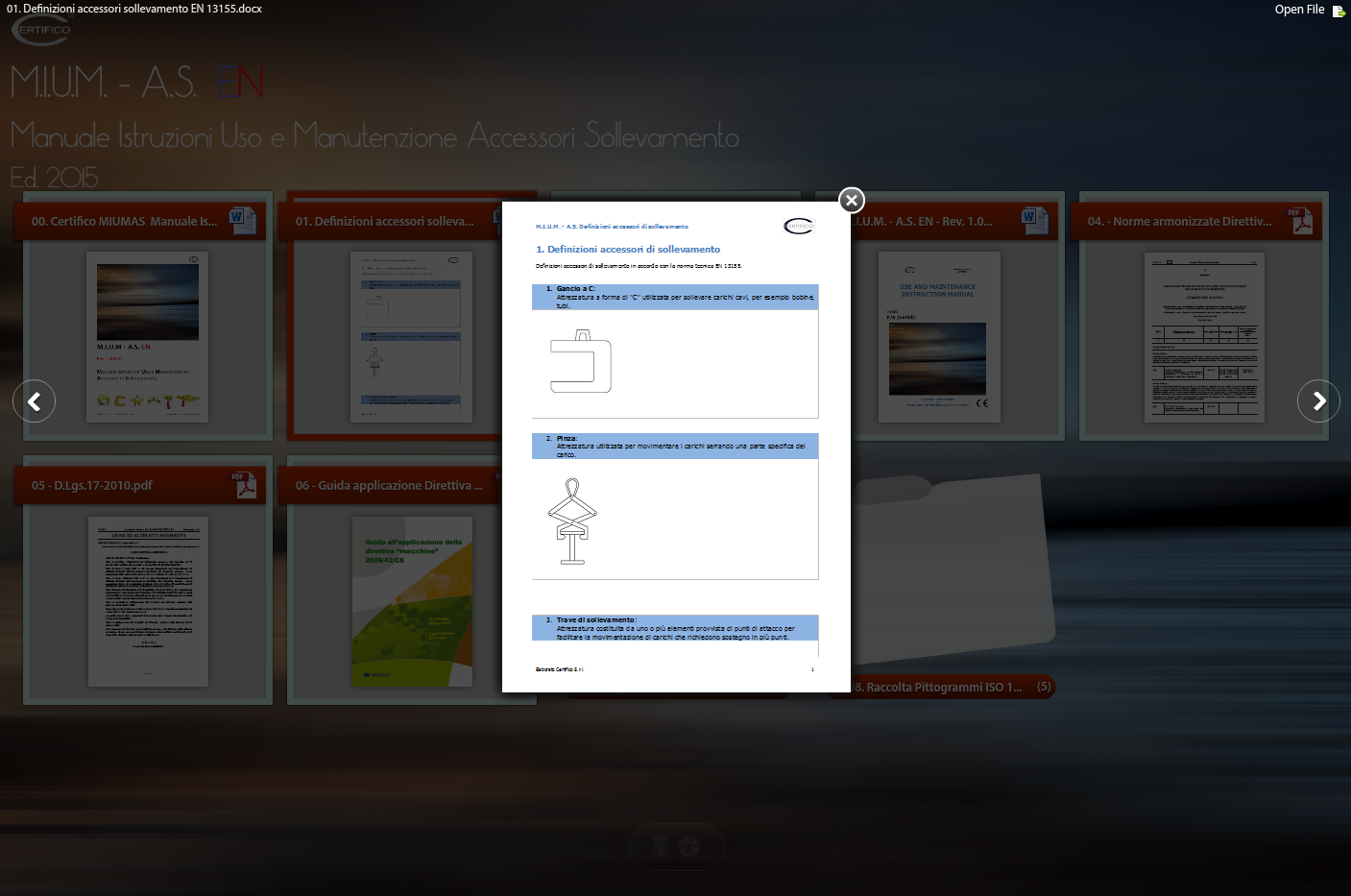Open the 00. Certifico MIUMAS Manuale thumbnail
The height and width of the screenshot is (896, 1351).
[x=148, y=336]
